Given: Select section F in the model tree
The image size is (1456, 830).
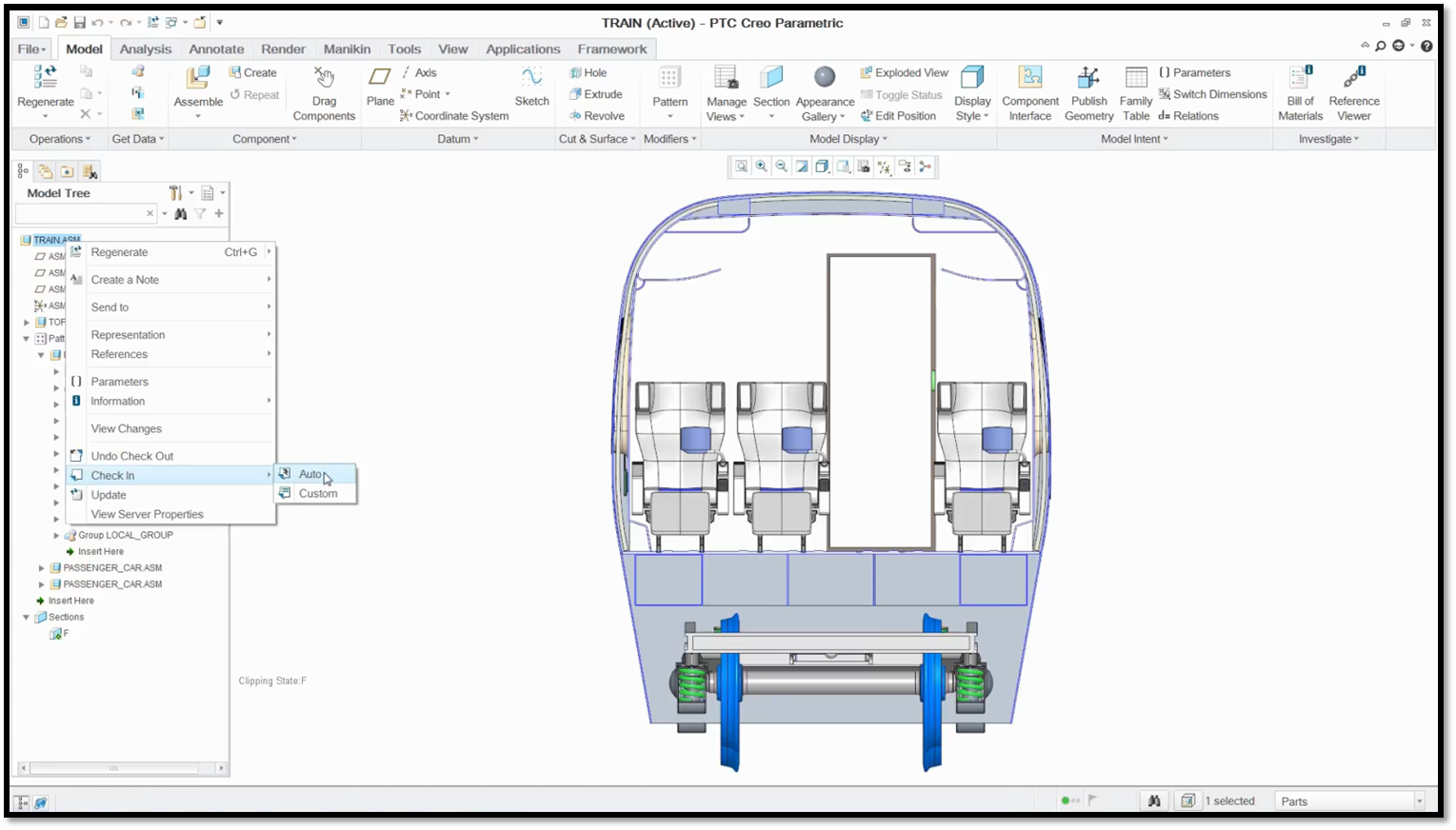Looking at the screenshot, I should click(x=60, y=634).
